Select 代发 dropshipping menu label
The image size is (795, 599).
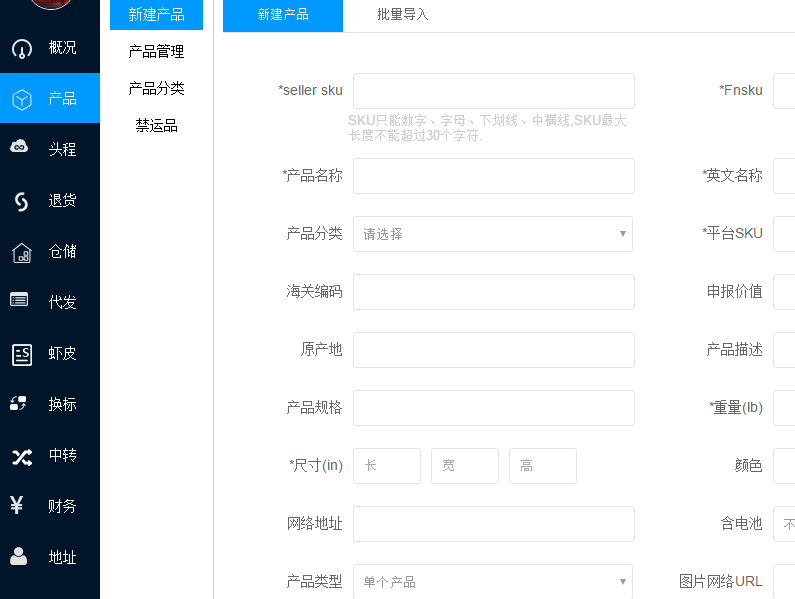point(62,302)
